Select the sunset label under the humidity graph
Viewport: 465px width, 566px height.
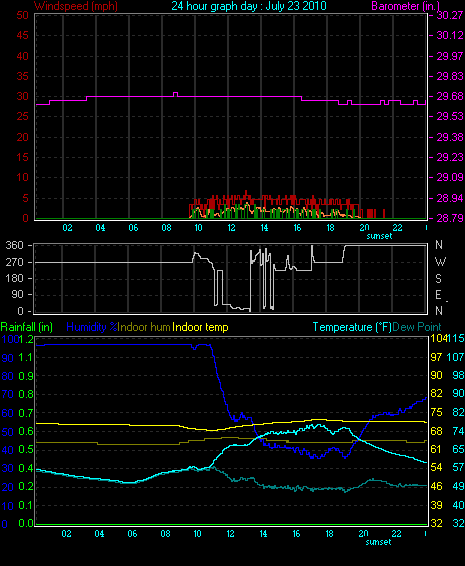coord(378,542)
